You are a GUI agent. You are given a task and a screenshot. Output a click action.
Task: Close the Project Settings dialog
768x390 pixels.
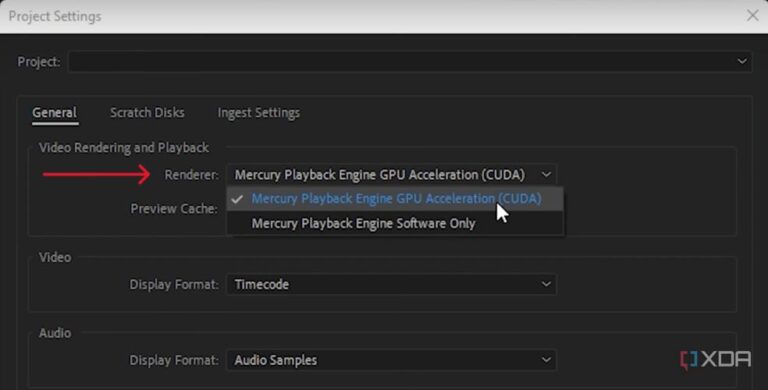752,16
